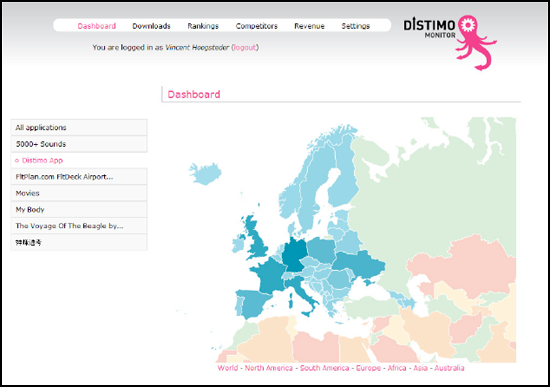Screen dimensions: 550x387
Task: Show the Europe map view
Action: point(368,368)
